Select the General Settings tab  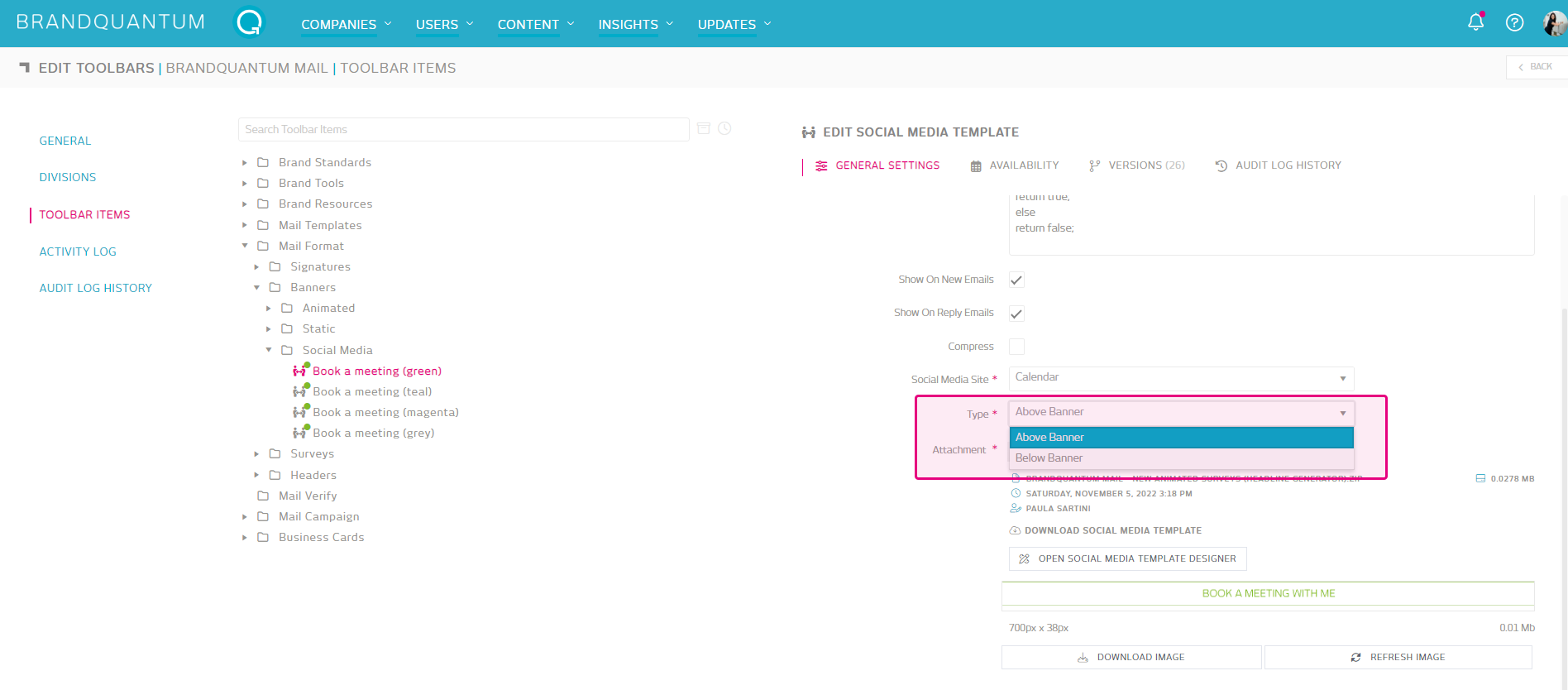(x=877, y=165)
